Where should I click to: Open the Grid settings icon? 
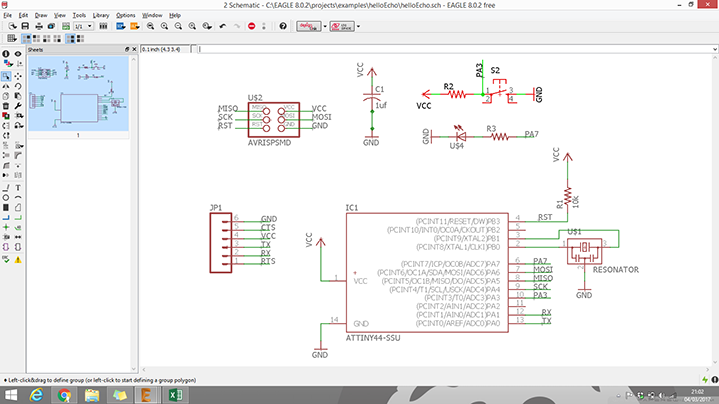(11, 39)
